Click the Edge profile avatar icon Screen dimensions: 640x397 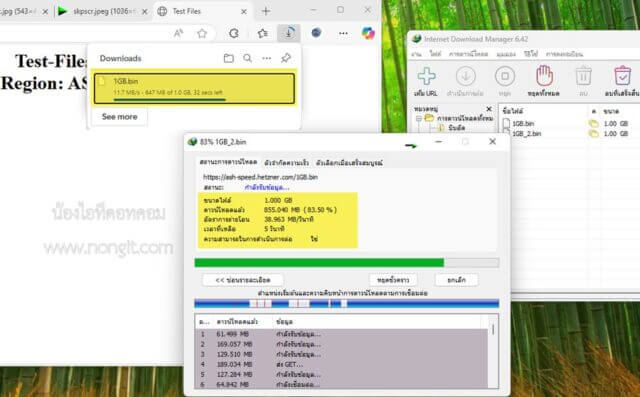[316, 33]
